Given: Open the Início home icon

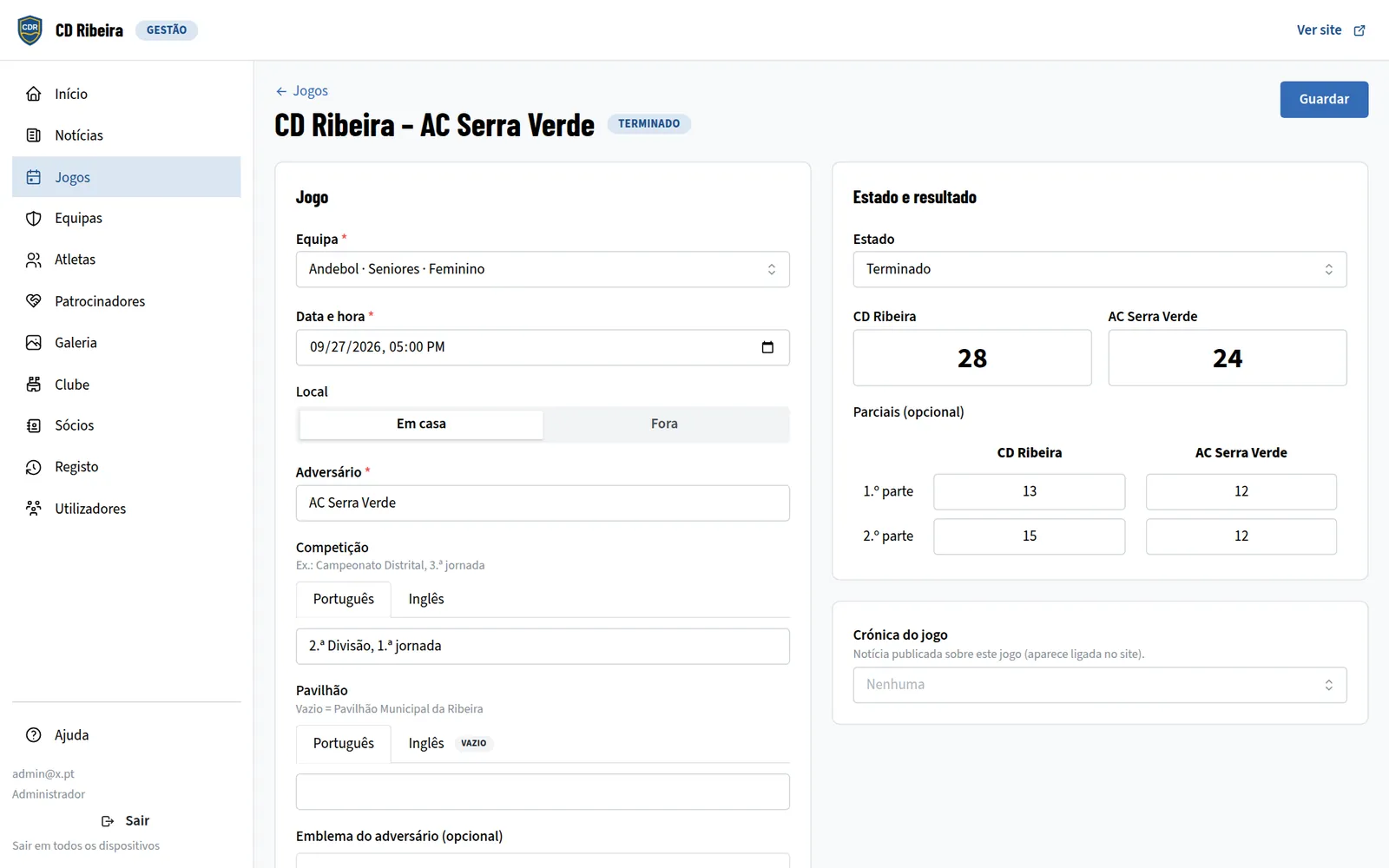Looking at the screenshot, I should pos(34,94).
